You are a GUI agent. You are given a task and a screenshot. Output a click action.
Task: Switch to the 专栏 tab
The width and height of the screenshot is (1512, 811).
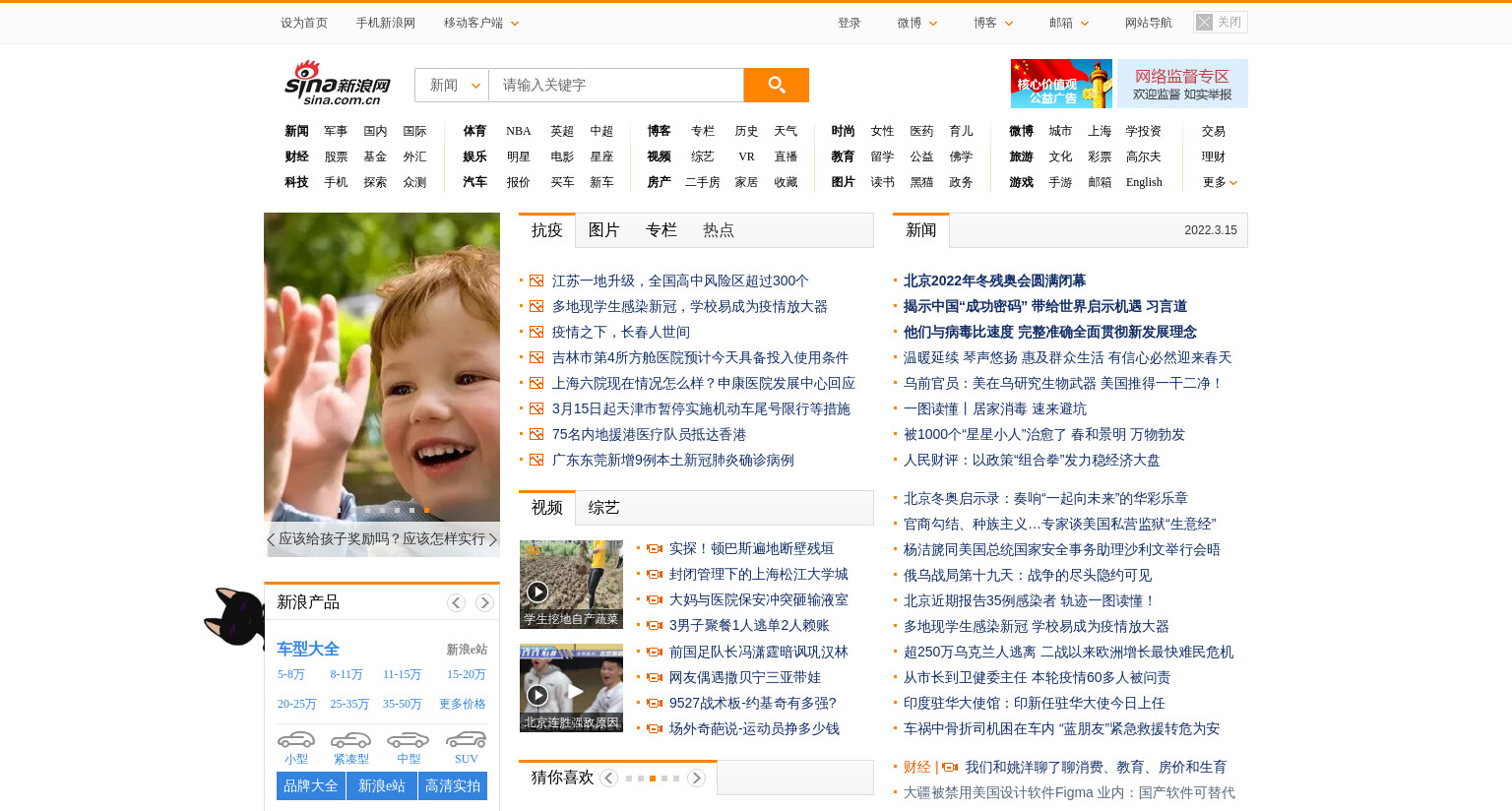click(661, 230)
